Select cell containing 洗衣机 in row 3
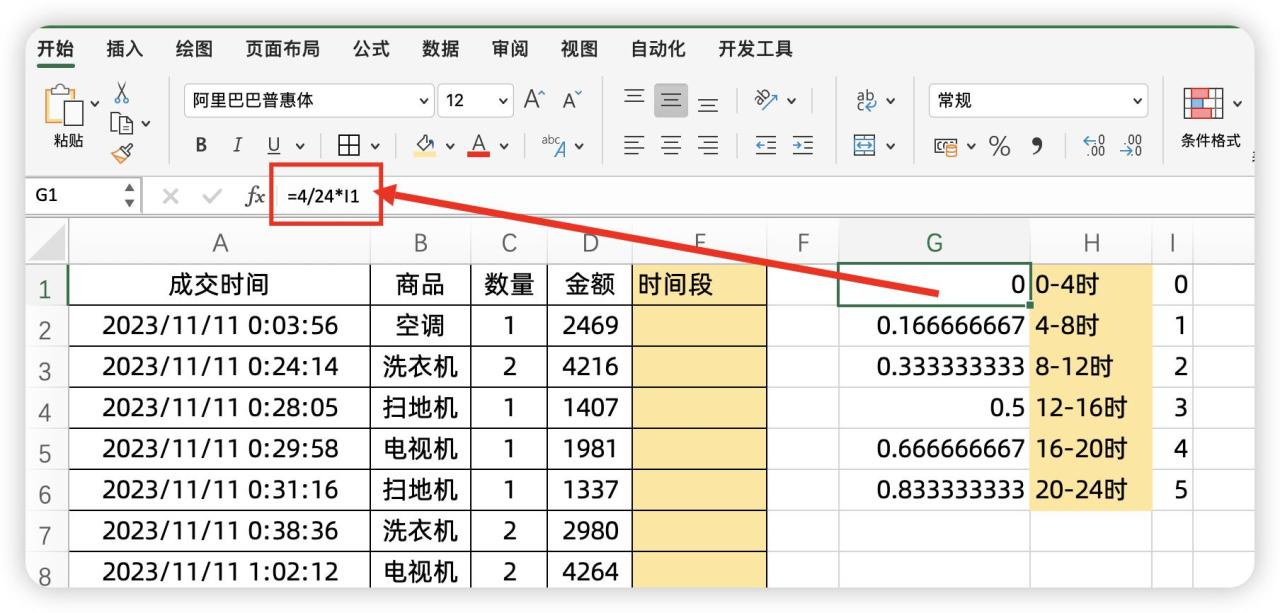The height and width of the screenshot is (613, 1280). (x=421, y=368)
